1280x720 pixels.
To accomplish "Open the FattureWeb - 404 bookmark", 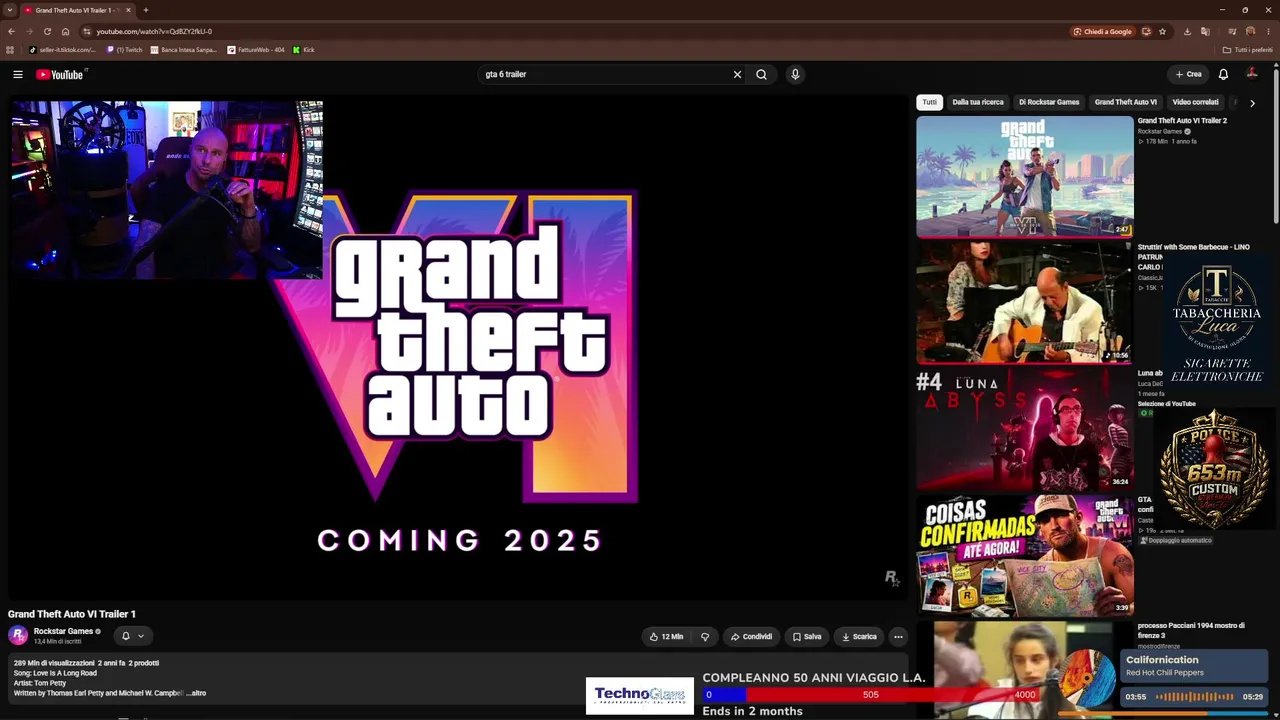I will pyautogui.click(x=256, y=50).
